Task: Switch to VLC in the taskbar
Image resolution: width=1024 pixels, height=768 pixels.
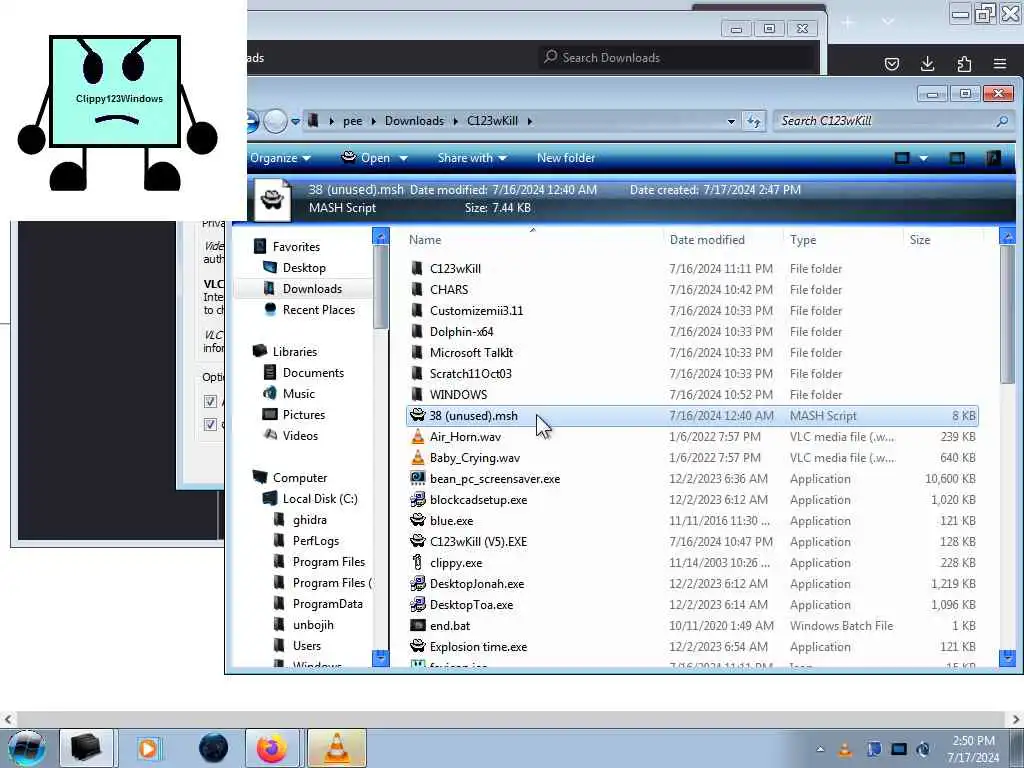Action: (336, 748)
